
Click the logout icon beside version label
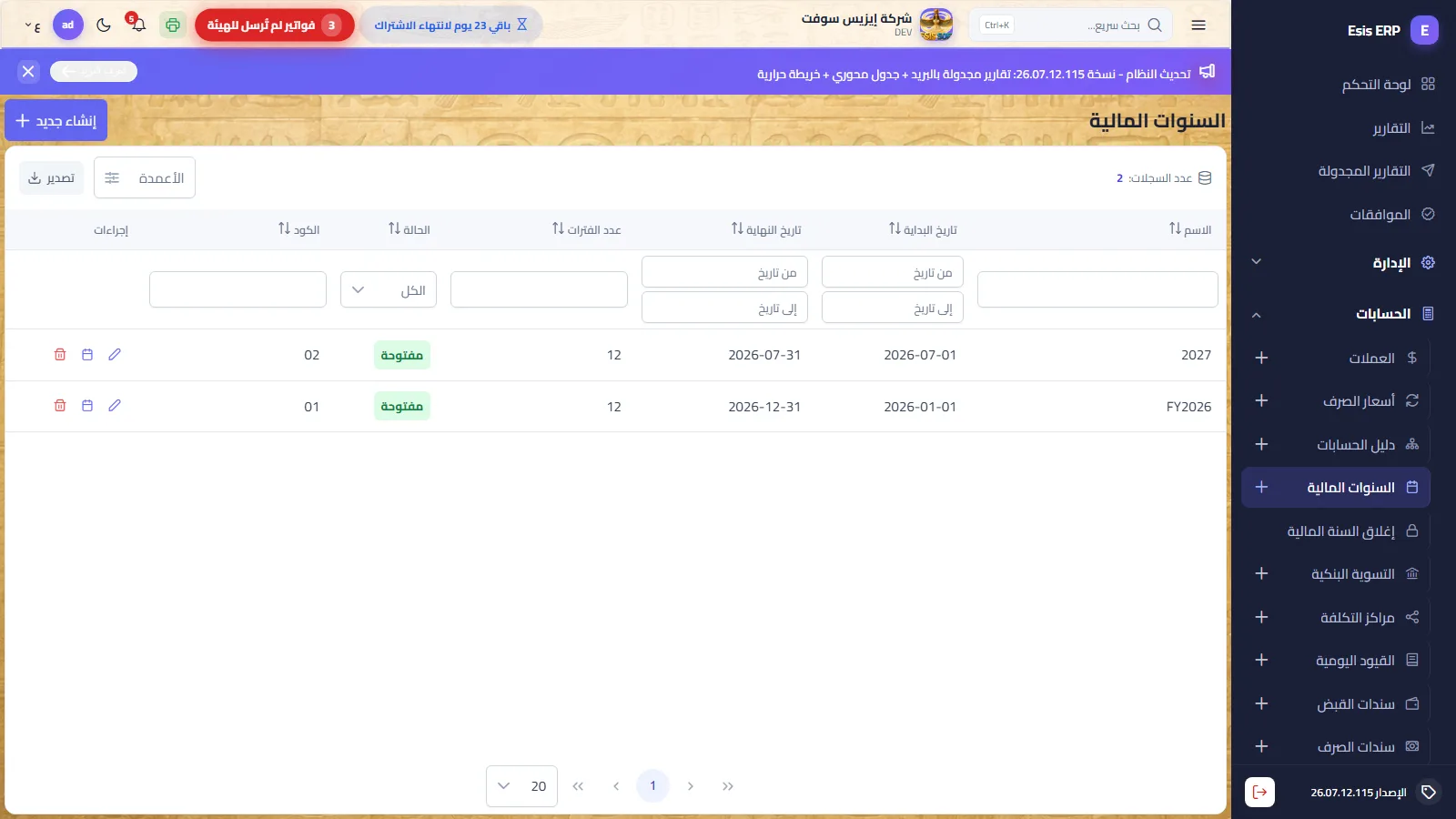(x=1259, y=793)
